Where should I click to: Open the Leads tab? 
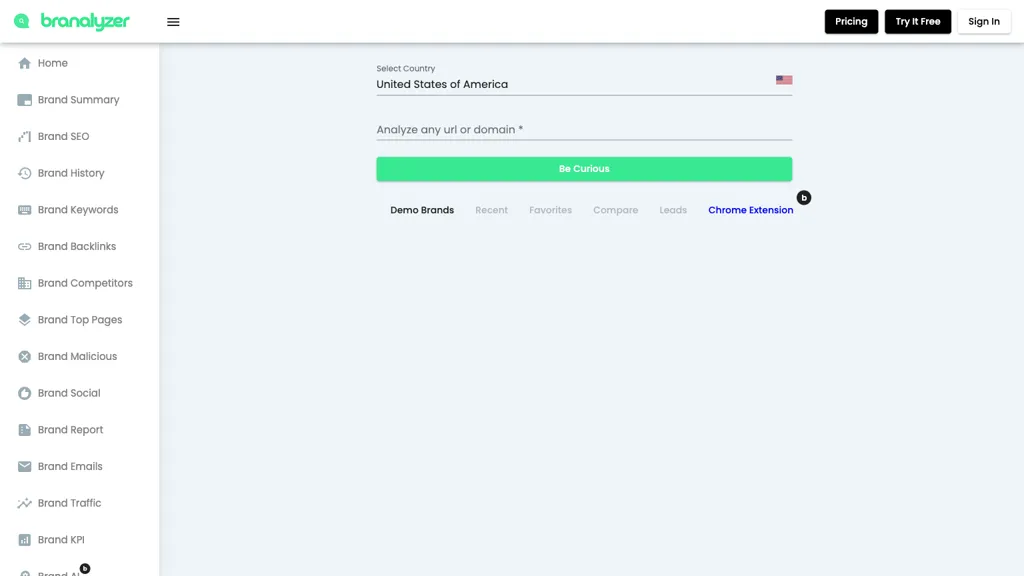(673, 210)
